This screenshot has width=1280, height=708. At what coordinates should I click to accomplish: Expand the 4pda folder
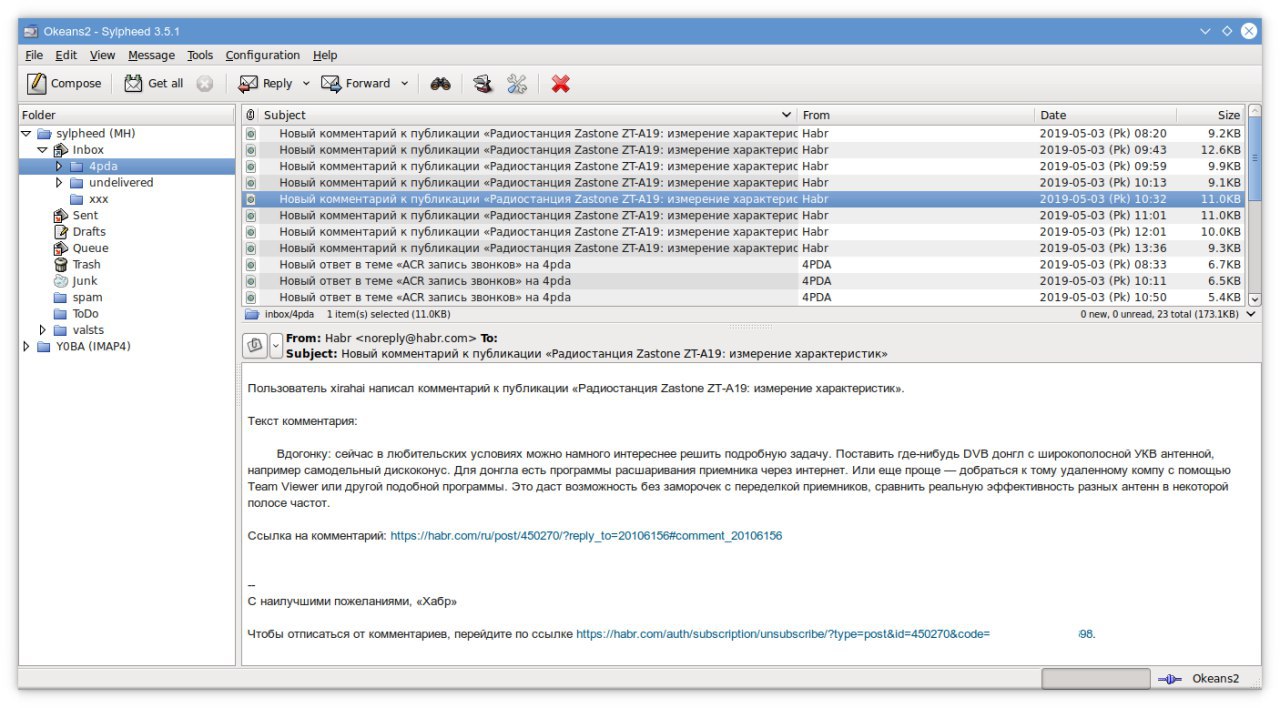[59, 166]
